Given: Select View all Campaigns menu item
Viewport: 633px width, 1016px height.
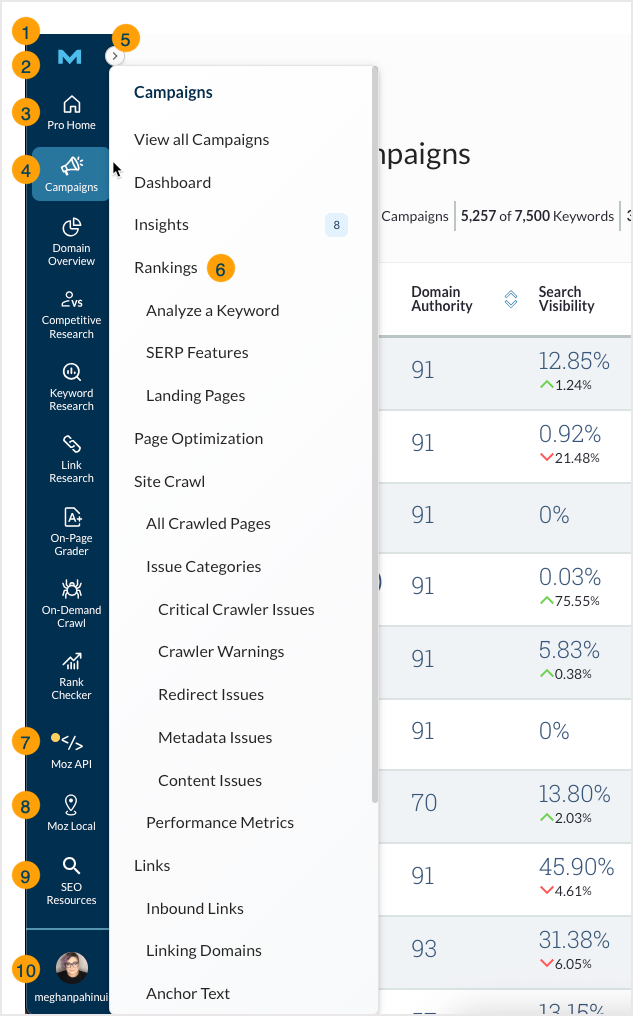Looking at the screenshot, I should pyautogui.click(x=201, y=140).
